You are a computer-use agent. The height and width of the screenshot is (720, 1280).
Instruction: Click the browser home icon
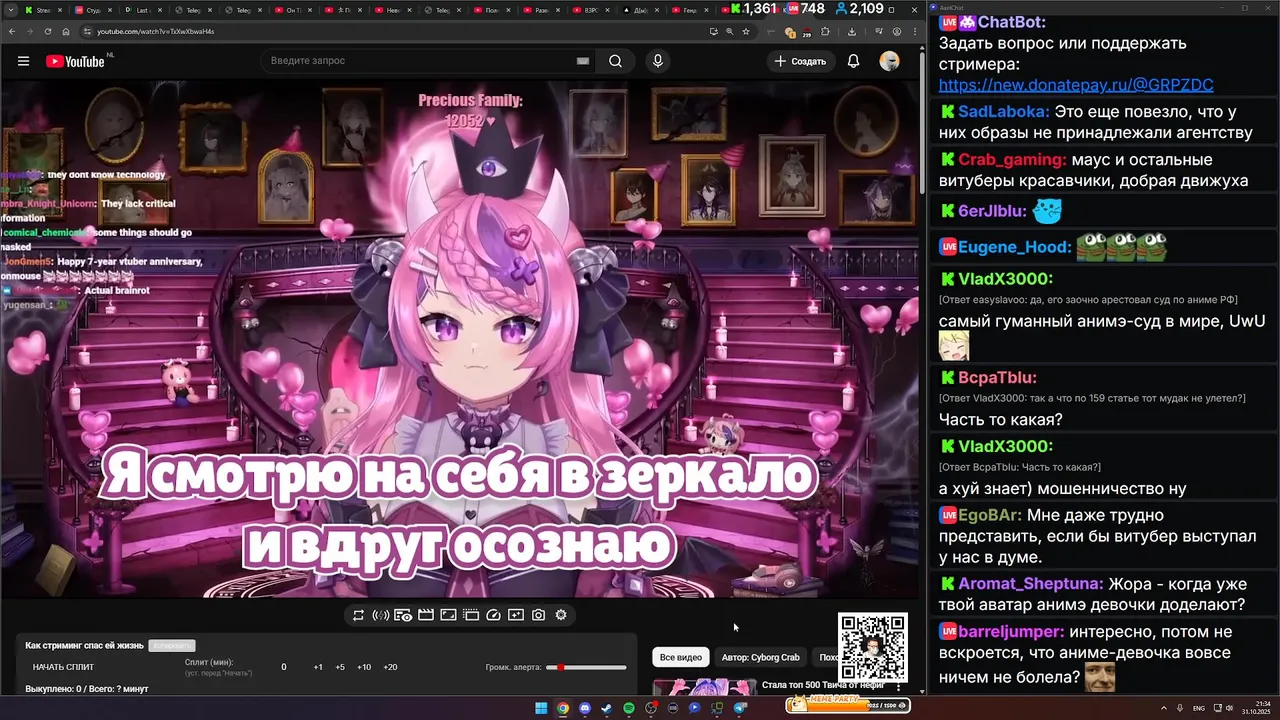pyautogui.click(x=64, y=31)
